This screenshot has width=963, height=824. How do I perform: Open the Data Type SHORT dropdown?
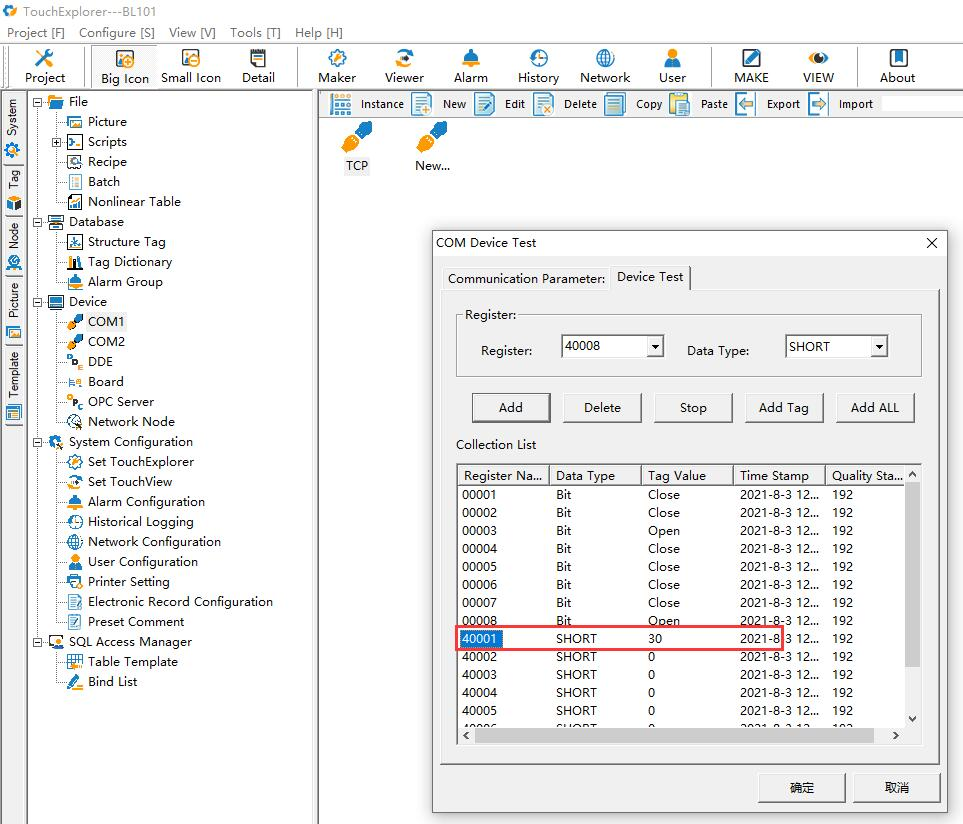click(x=878, y=347)
